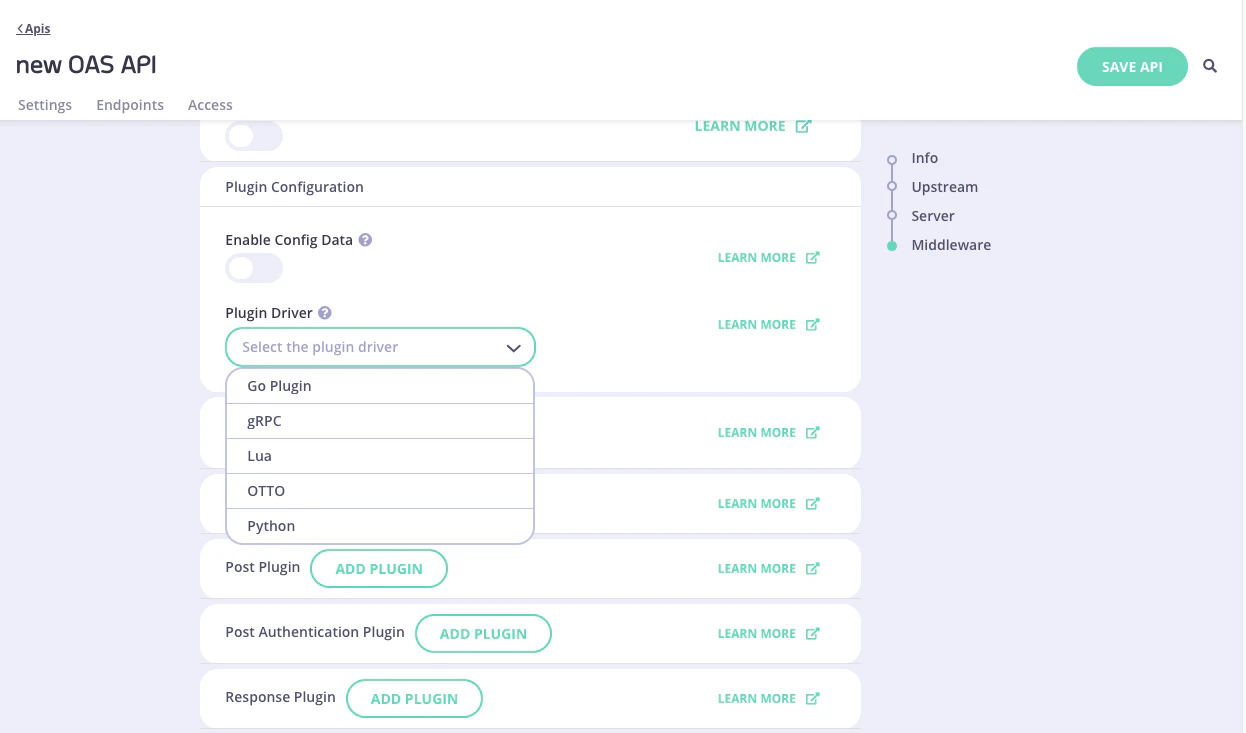Click the Upstream step circle marker
This screenshot has width=1246, height=733.
891,187
